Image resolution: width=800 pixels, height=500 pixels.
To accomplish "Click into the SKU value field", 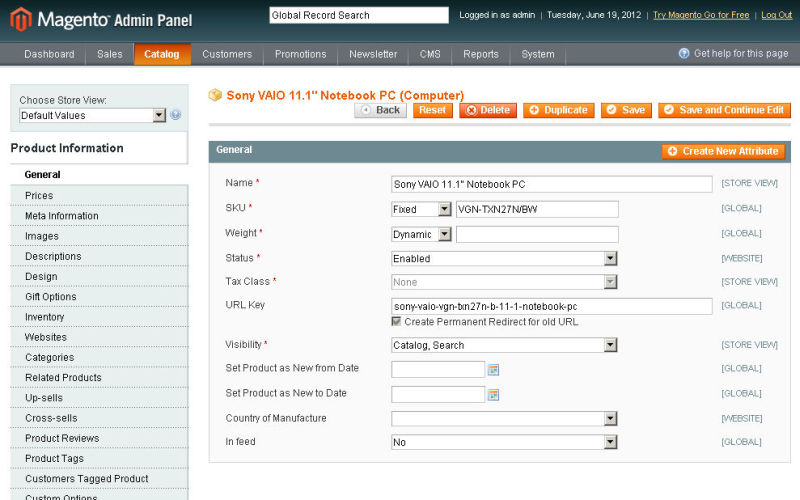I will (x=537, y=209).
